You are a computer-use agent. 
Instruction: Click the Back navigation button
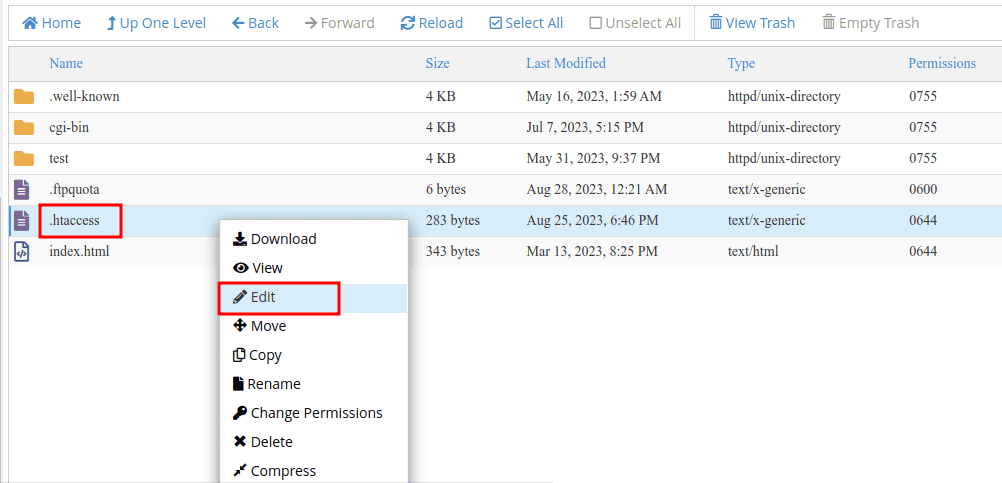click(x=255, y=23)
